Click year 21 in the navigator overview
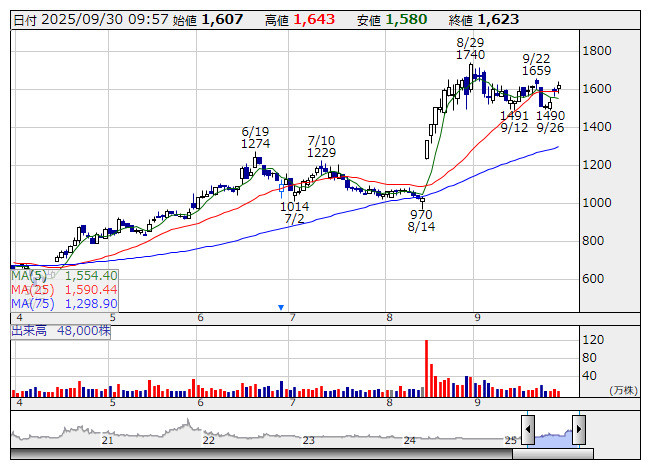Viewport: 653px width, 470px height. 107,440
